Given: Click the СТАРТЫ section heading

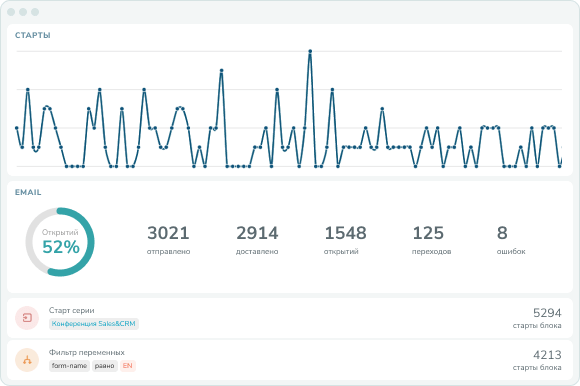Looking at the screenshot, I should click(x=33, y=35).
